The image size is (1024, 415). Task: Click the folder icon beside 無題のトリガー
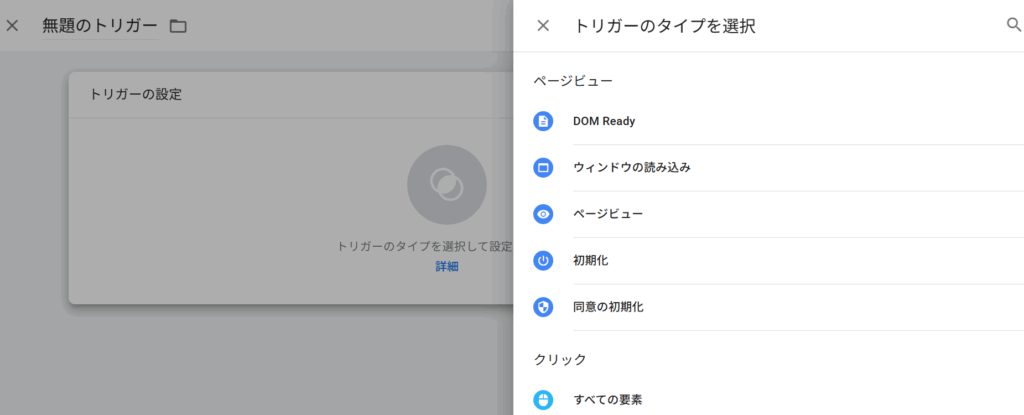[x=178, y=26]
